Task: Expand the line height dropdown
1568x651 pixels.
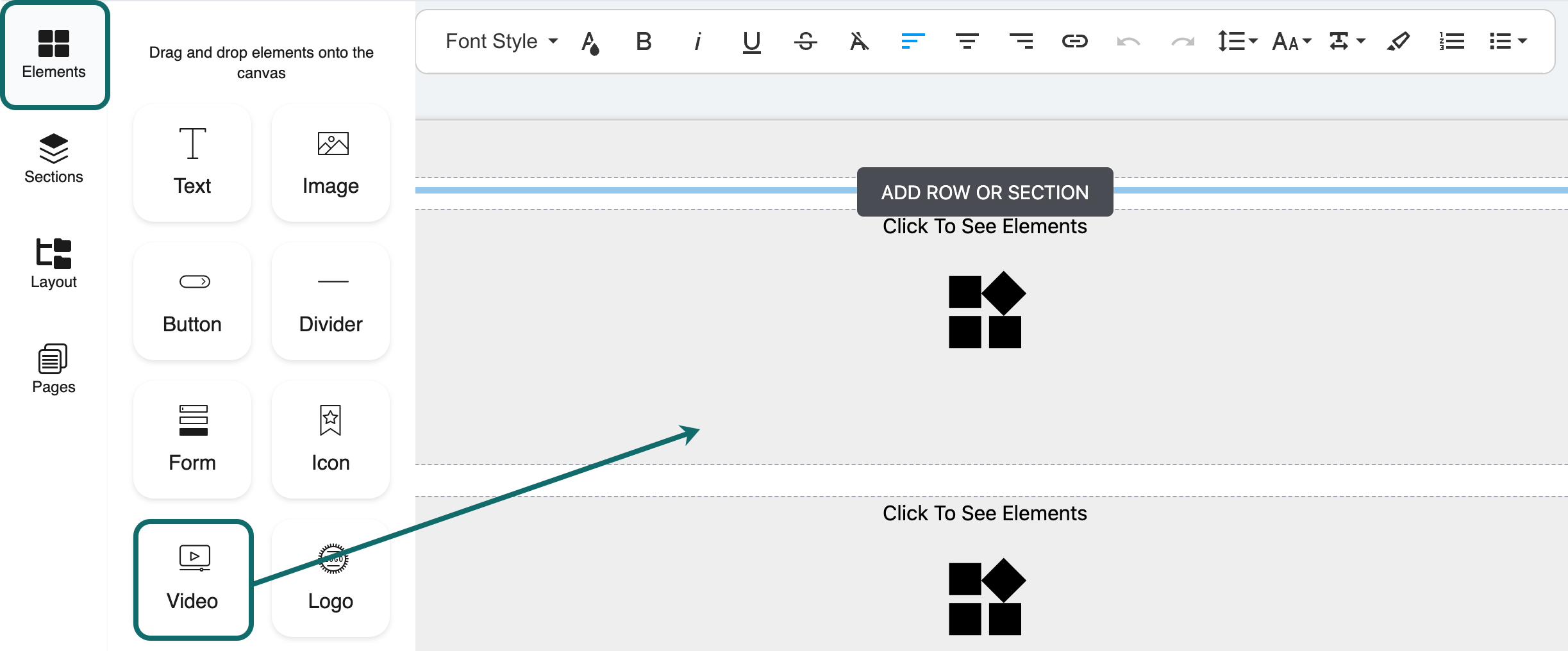Action: pos(1237,42)
